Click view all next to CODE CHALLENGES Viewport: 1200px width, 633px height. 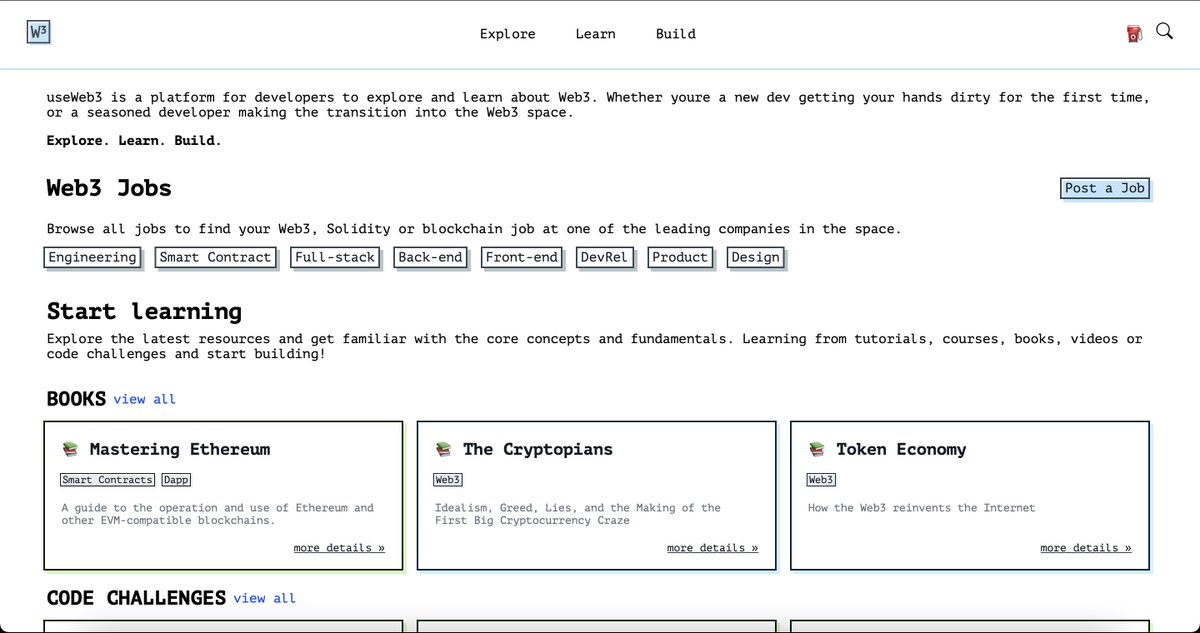(264, 598)
